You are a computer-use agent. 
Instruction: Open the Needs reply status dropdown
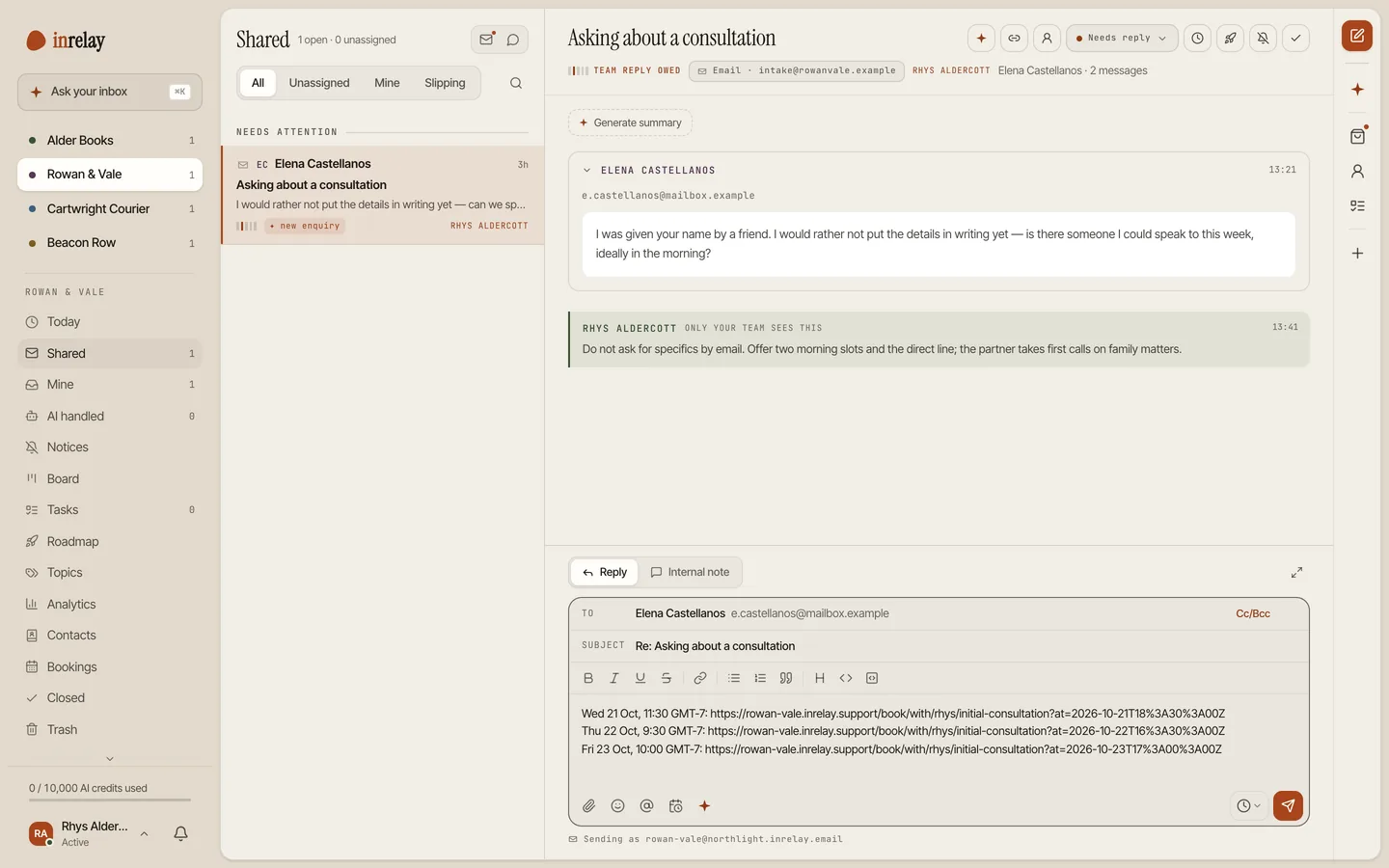point(1122,39)
